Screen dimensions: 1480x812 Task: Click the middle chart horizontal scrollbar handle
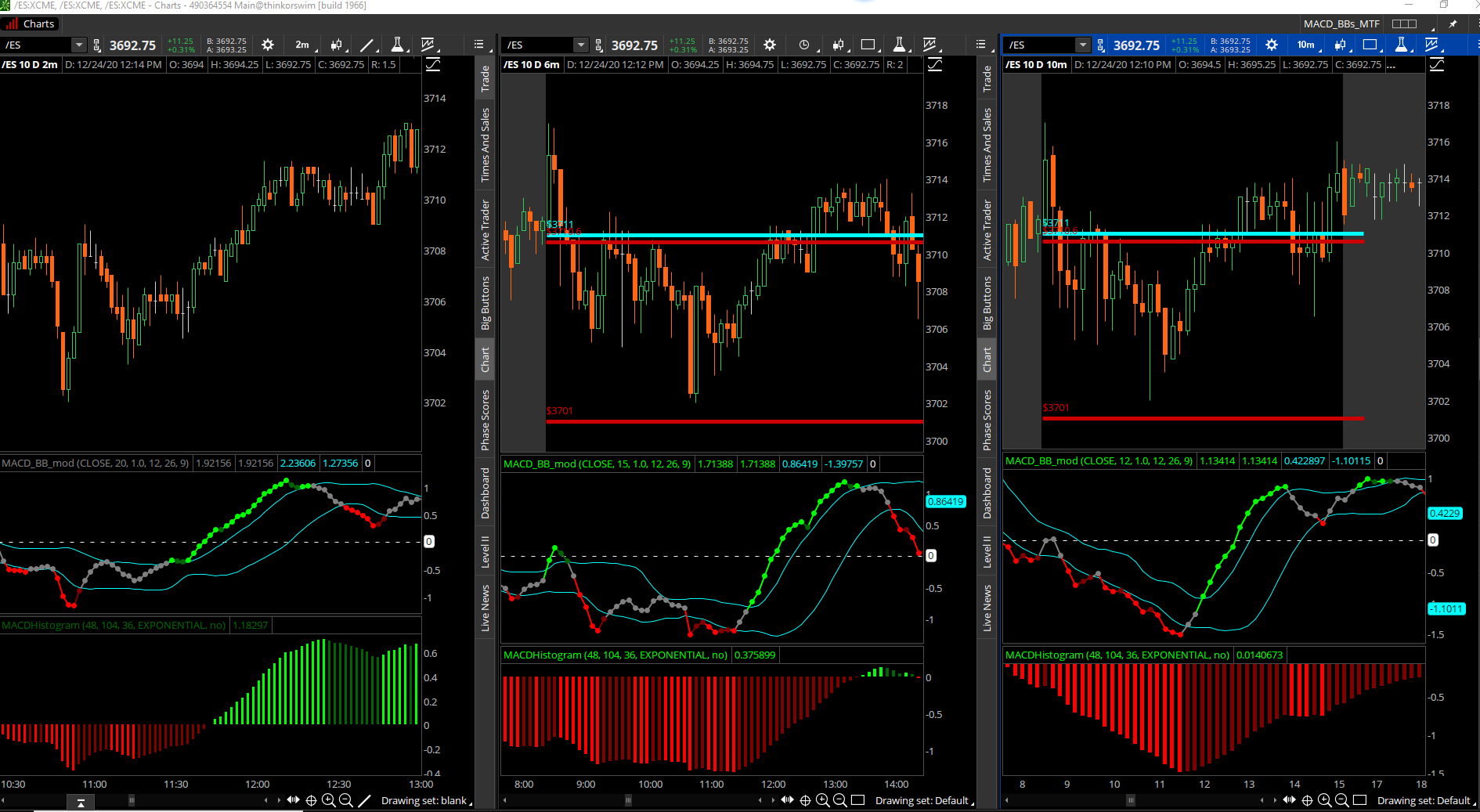(628, 800)
